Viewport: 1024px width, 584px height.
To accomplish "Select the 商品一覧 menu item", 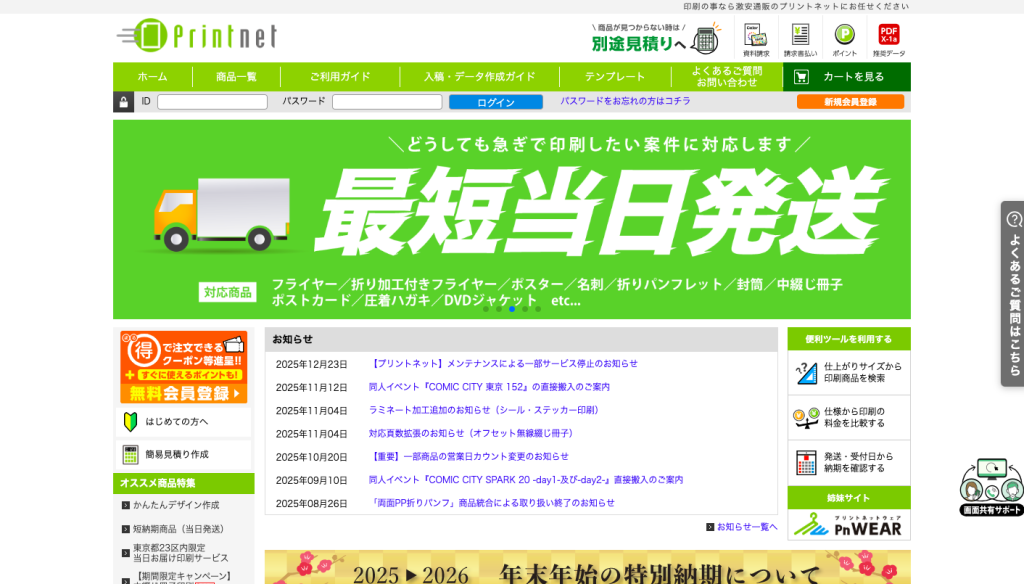I will [236, 77].
